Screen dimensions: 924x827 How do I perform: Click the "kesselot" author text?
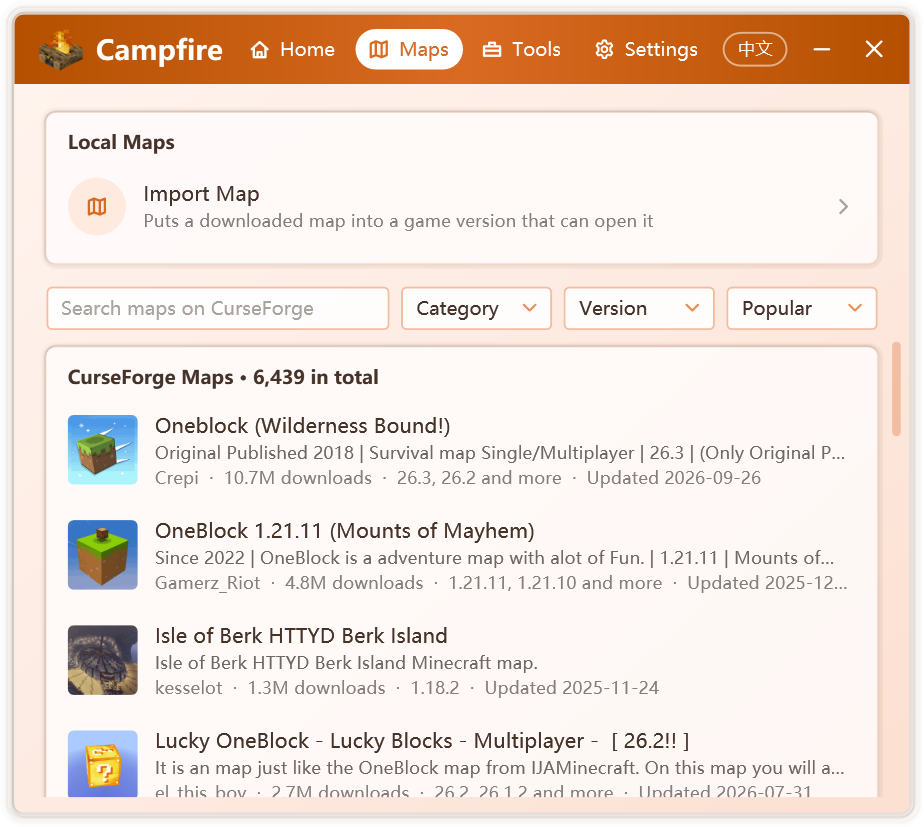coord(189,688)
